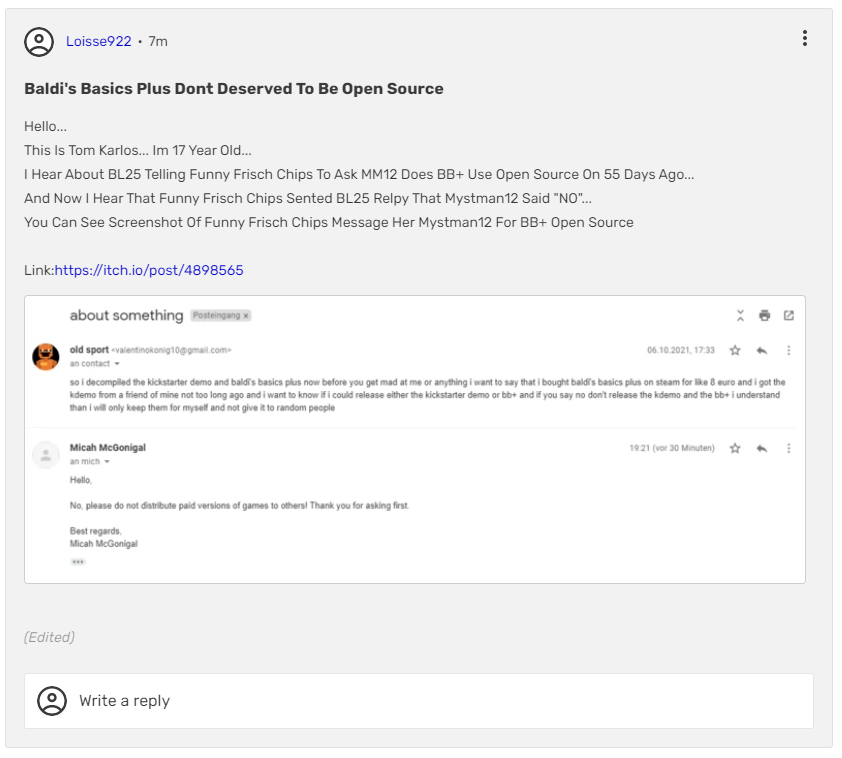Image resolution: width=842 pixels, height=758 pixels.
Task: Click the expand/collapse all messages icon
Action: click(x=740, y=316)
